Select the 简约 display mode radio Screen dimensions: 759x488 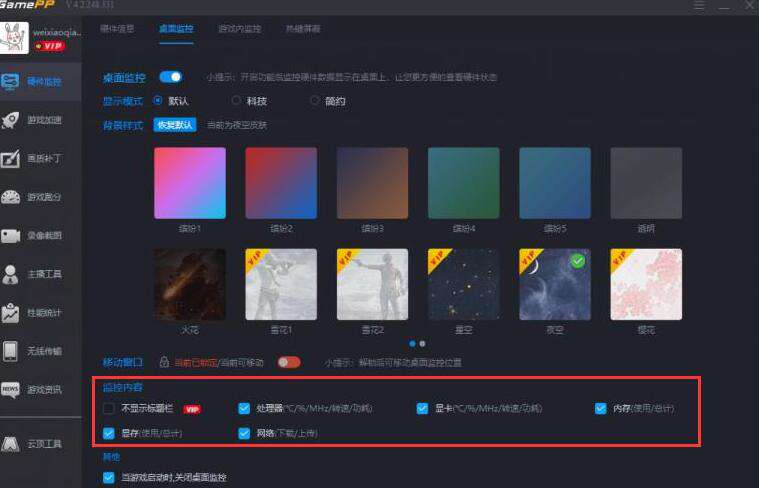click(315, 100)
